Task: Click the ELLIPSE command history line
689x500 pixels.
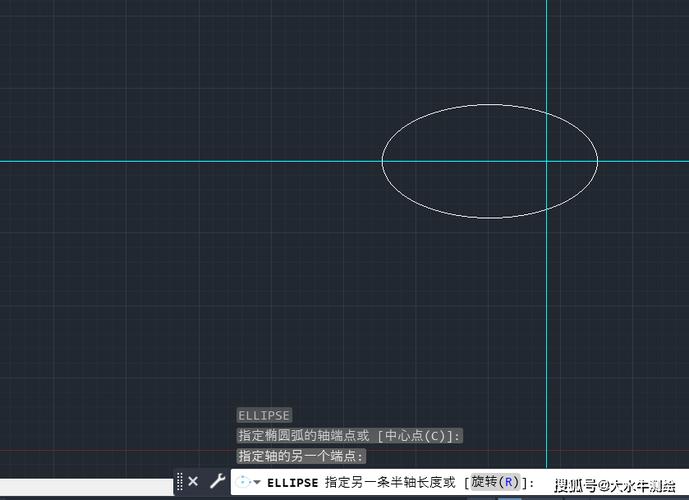Action: (x=263, y=415)
